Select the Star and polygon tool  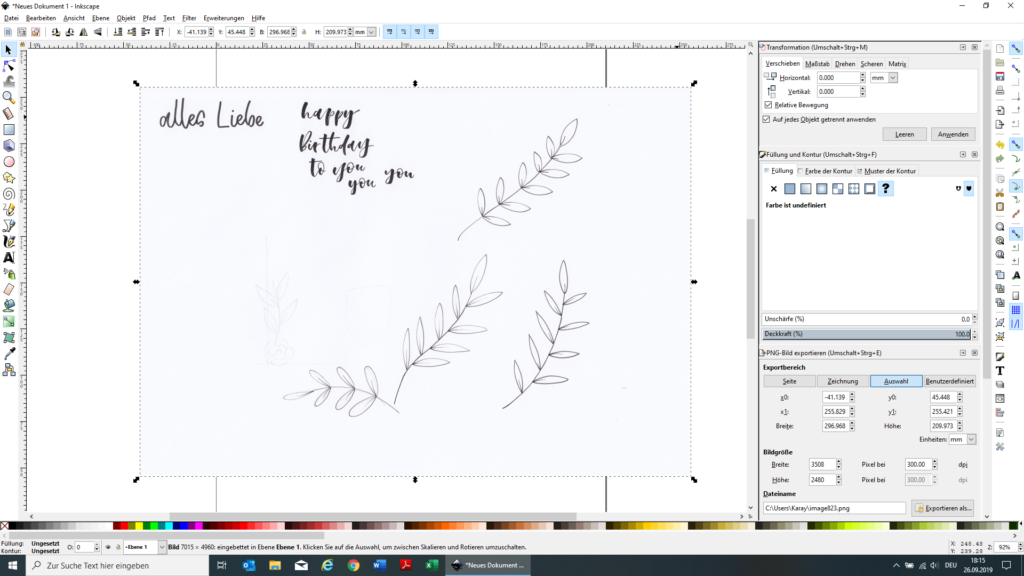point(9,177)
